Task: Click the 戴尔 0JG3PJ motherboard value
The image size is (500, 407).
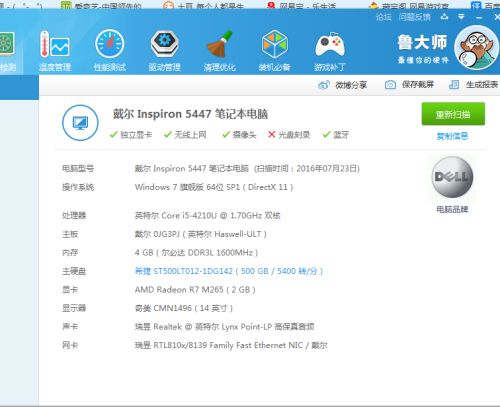Action: (x=201, y=234)
